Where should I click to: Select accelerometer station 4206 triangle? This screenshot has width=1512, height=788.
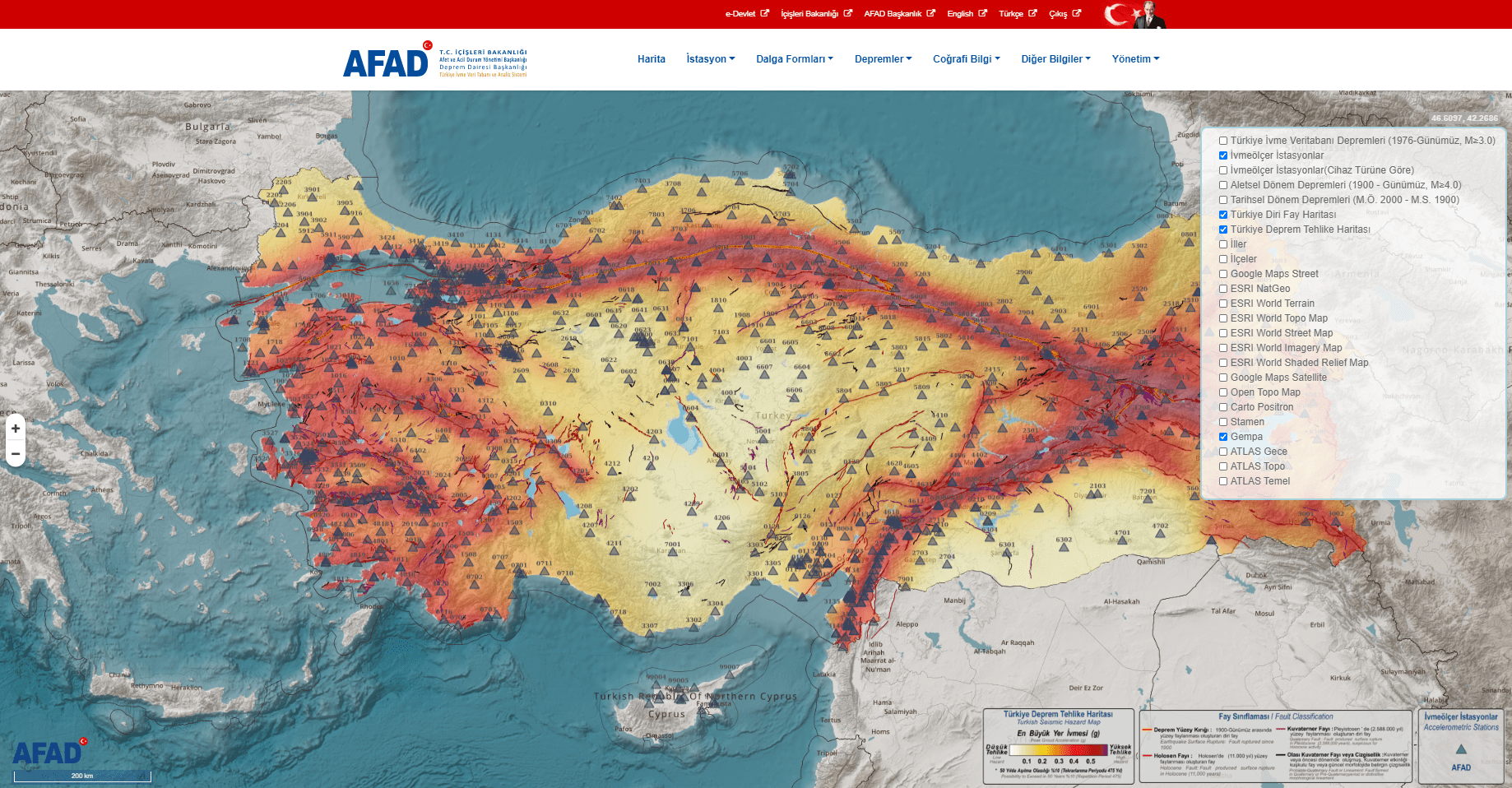click(721, 527)
